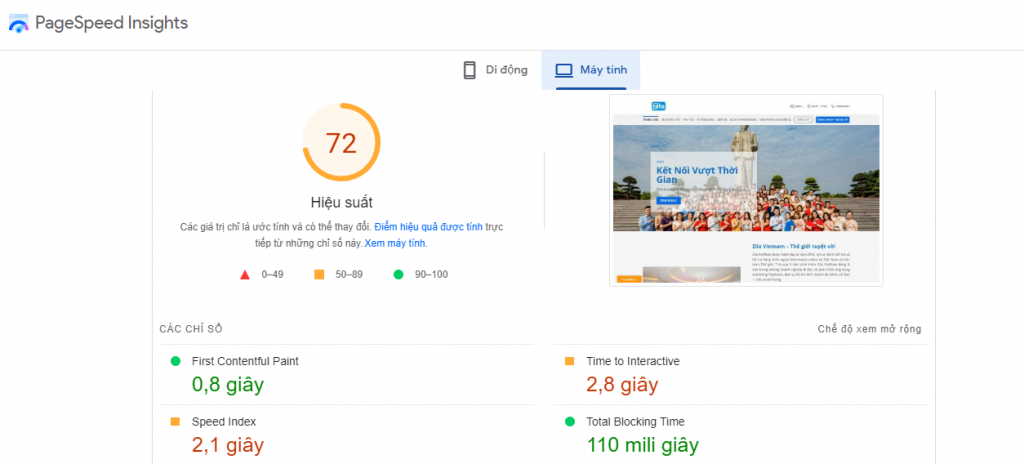Click the CÁC CHỈ SỐ section heading

191,329
